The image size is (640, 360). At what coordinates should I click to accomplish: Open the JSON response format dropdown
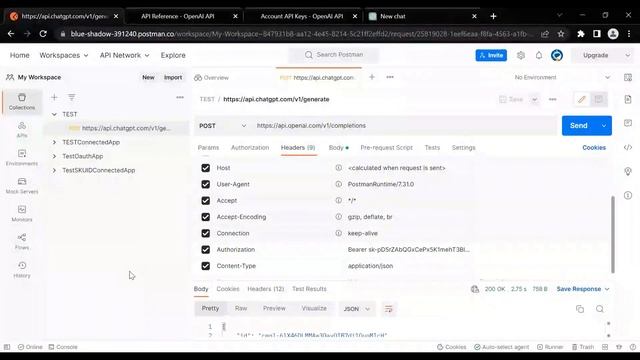356,309
